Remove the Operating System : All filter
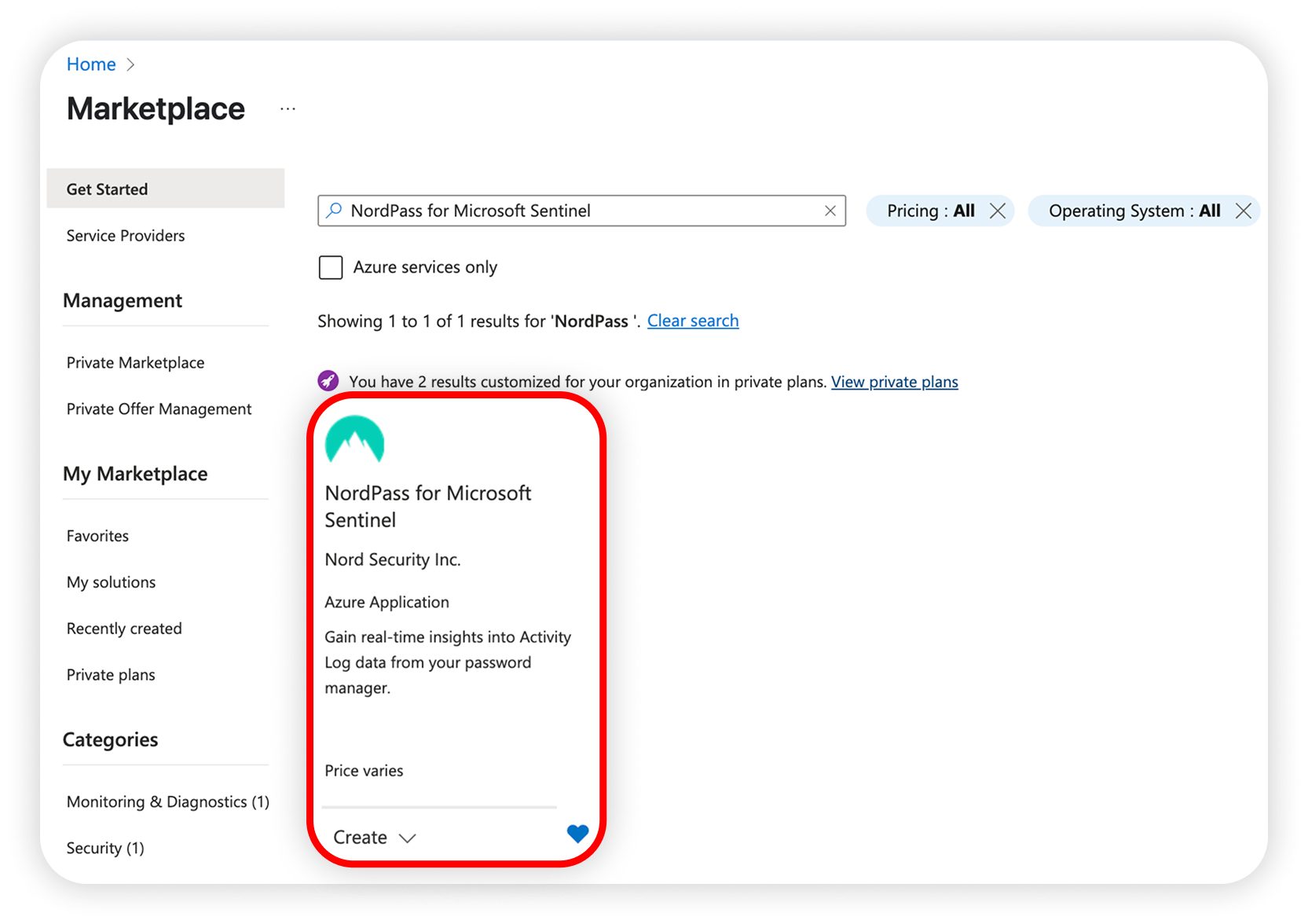 pyautogui.click(x=1243, y=211)
